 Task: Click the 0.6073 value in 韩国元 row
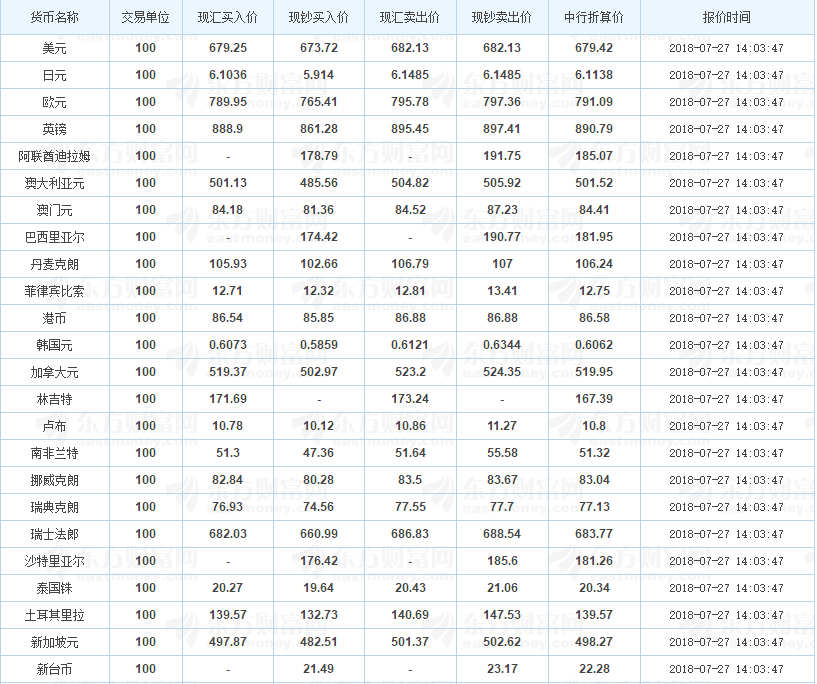228,345
